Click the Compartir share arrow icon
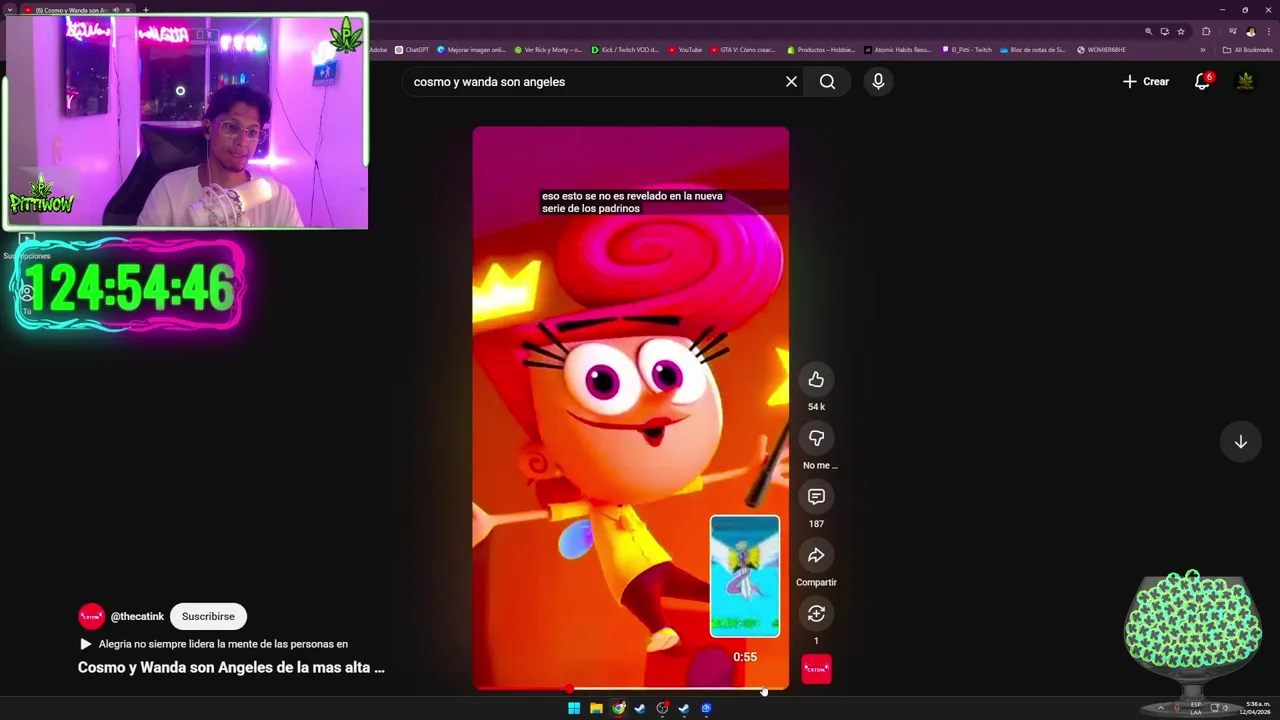 pos(816,555)
